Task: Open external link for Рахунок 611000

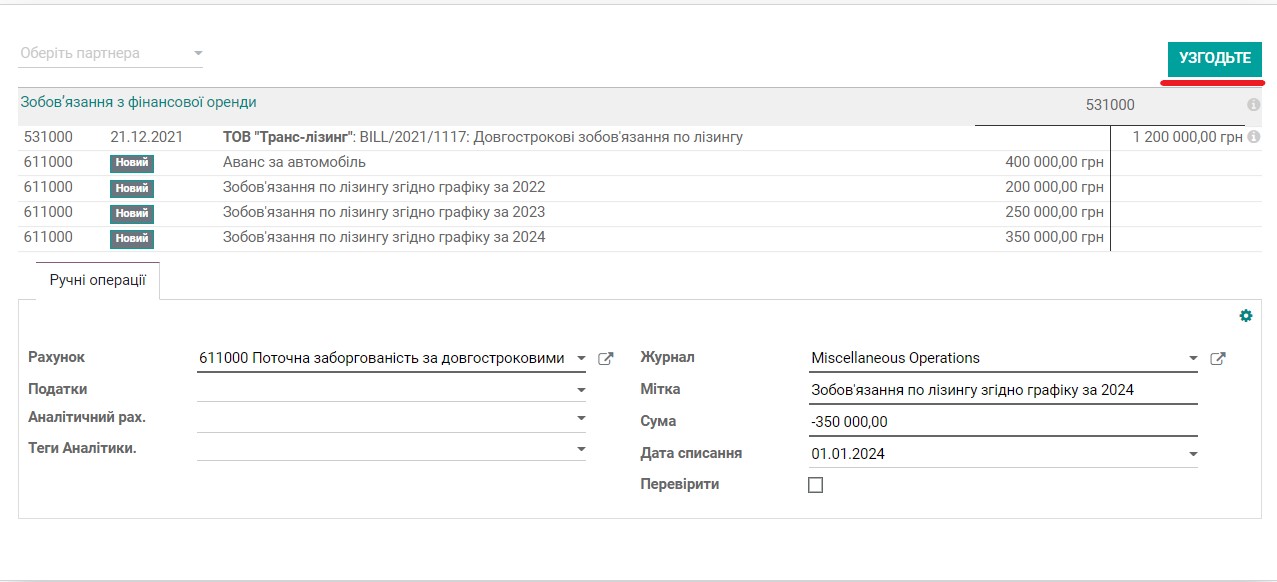Action: coord(606,357)
